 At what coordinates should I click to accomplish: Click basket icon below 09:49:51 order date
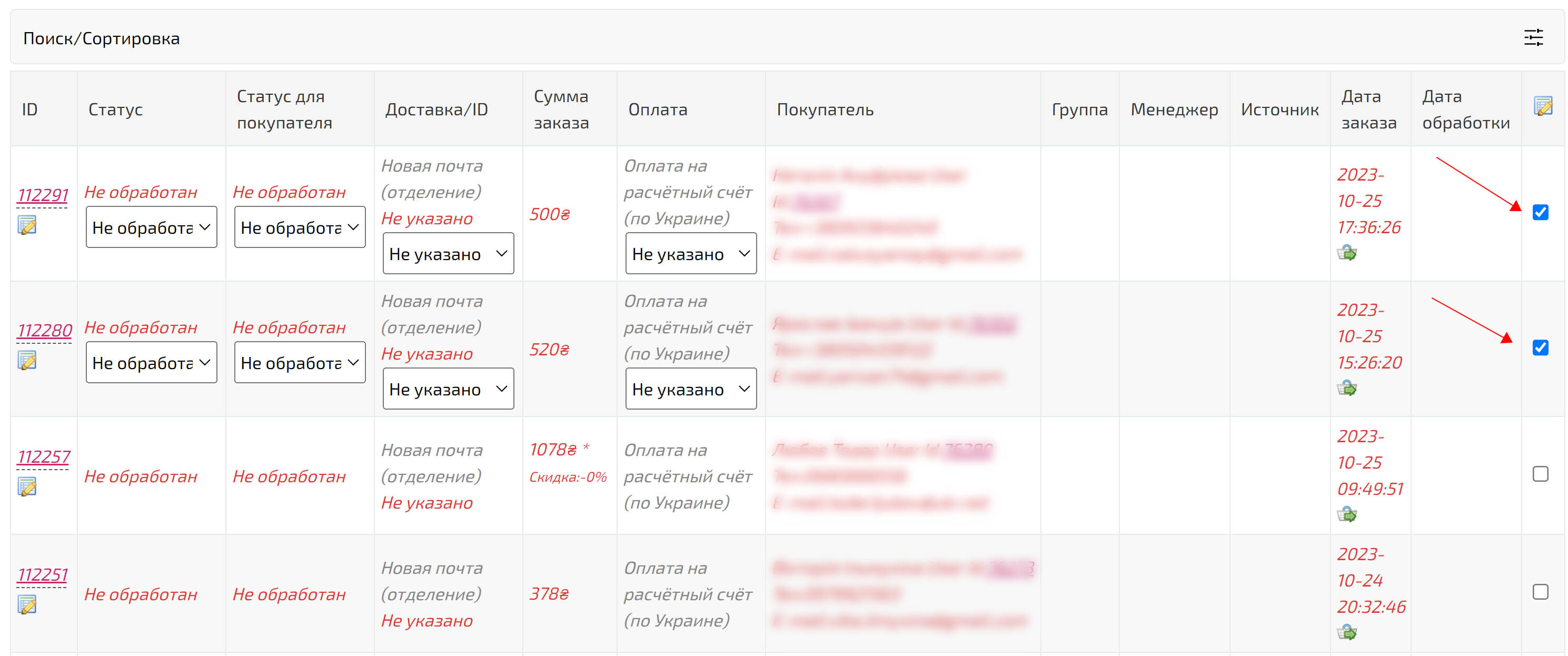(x=1346, y=514)
